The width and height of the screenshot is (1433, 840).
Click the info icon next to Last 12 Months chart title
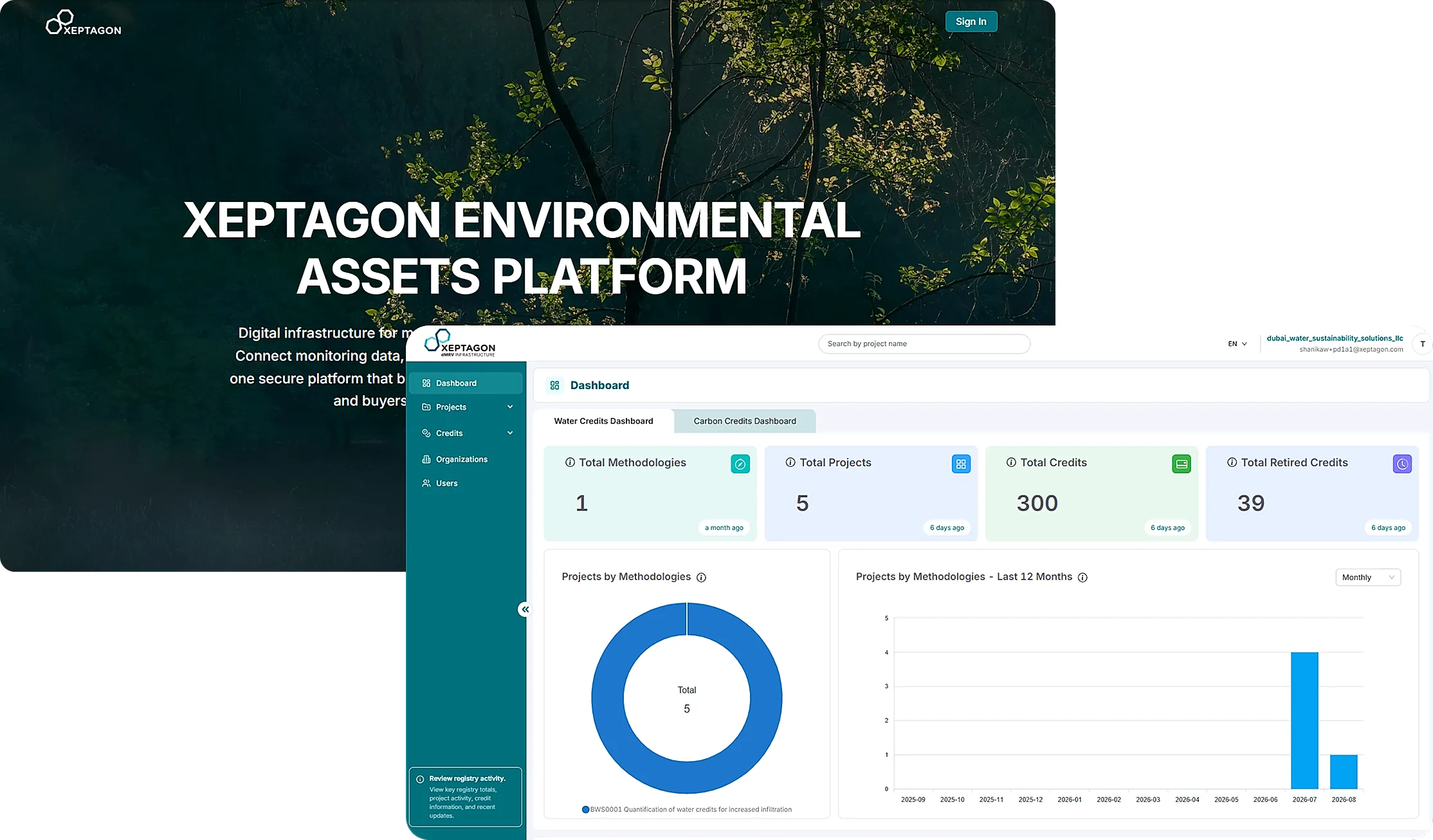1082,578
